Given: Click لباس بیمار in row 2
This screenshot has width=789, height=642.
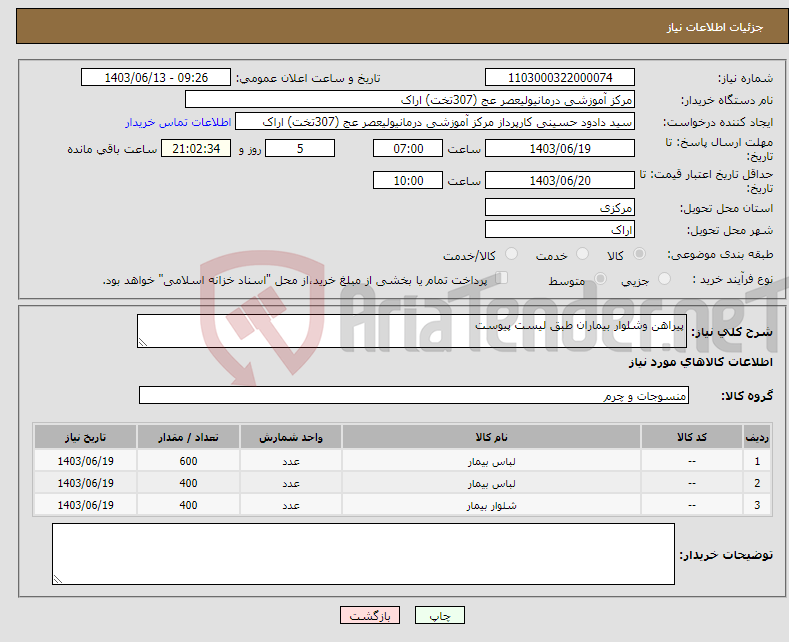Looking at the screenshot, I should (492, 484).
